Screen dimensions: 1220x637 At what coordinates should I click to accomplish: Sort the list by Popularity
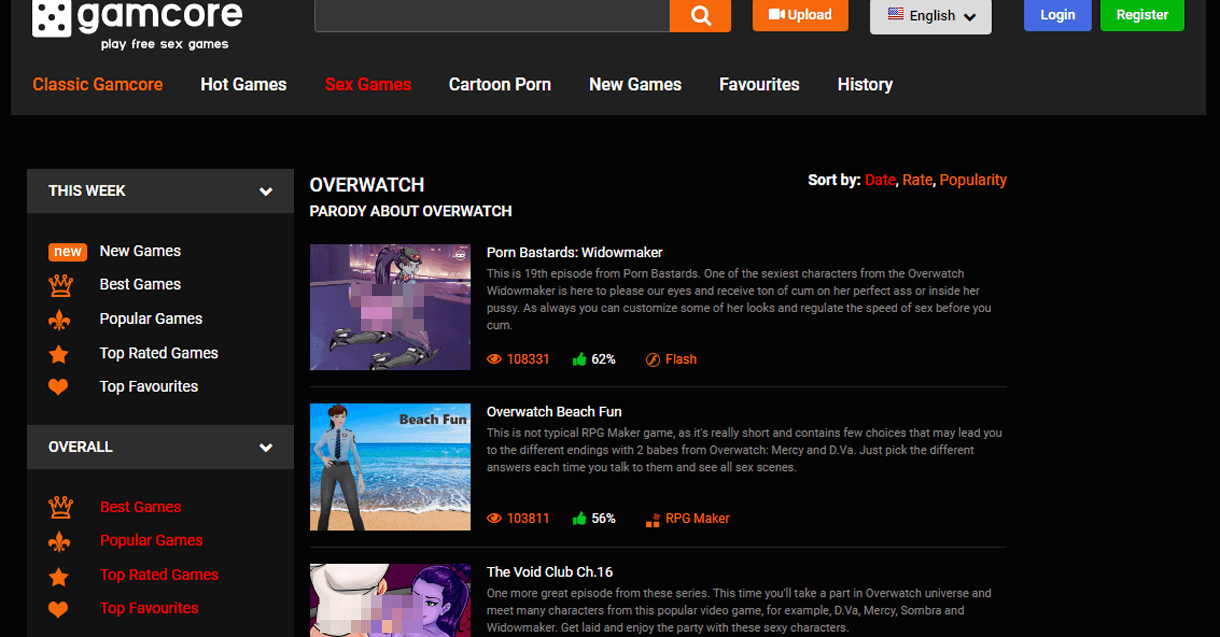coord(972,180)
